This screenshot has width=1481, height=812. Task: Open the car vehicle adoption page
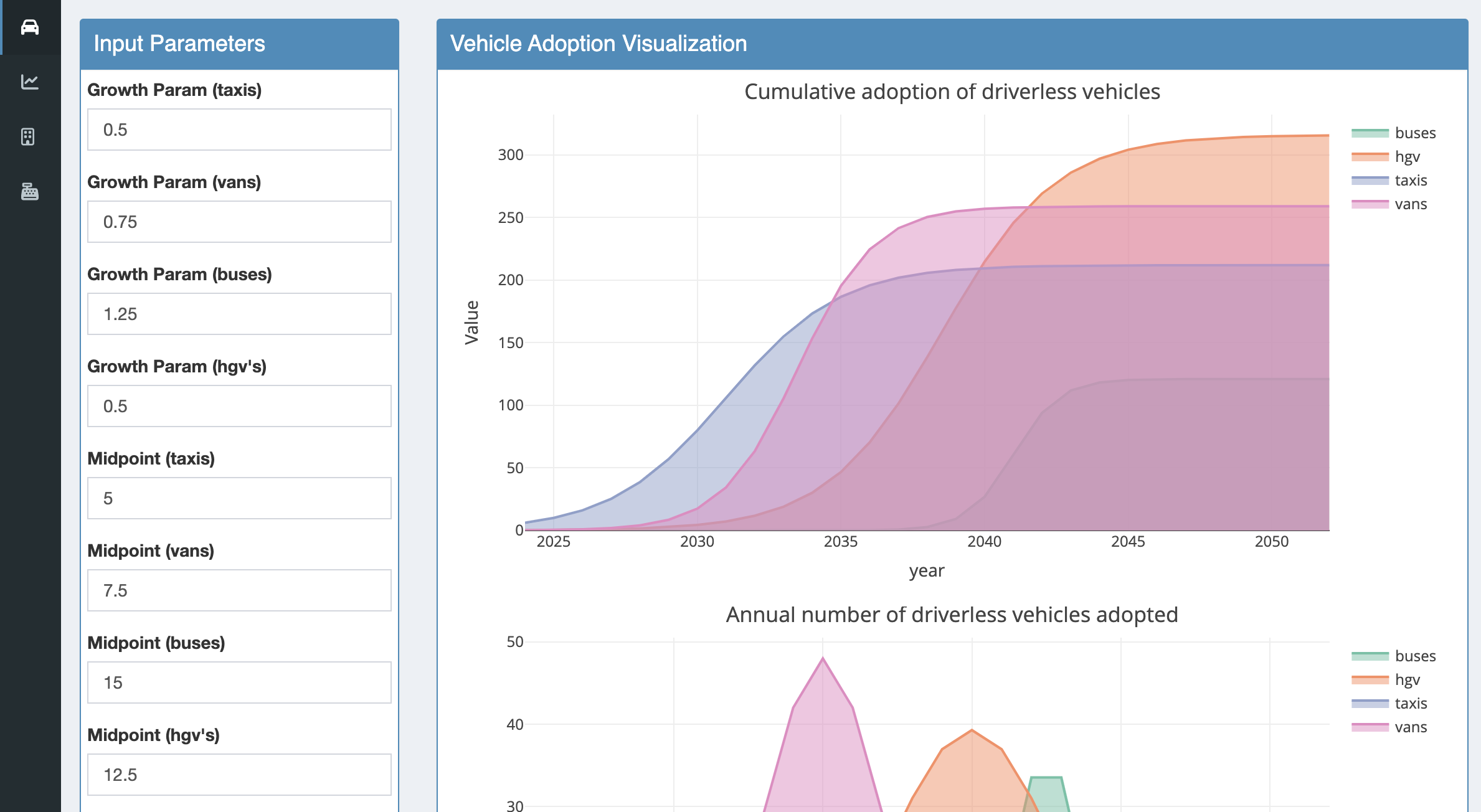pos(30,27)
